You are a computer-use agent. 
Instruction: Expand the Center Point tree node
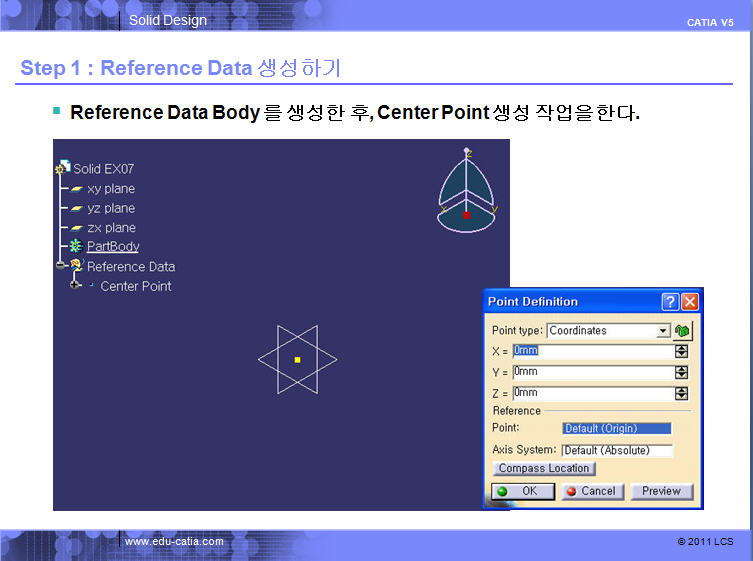click(74, 285)
